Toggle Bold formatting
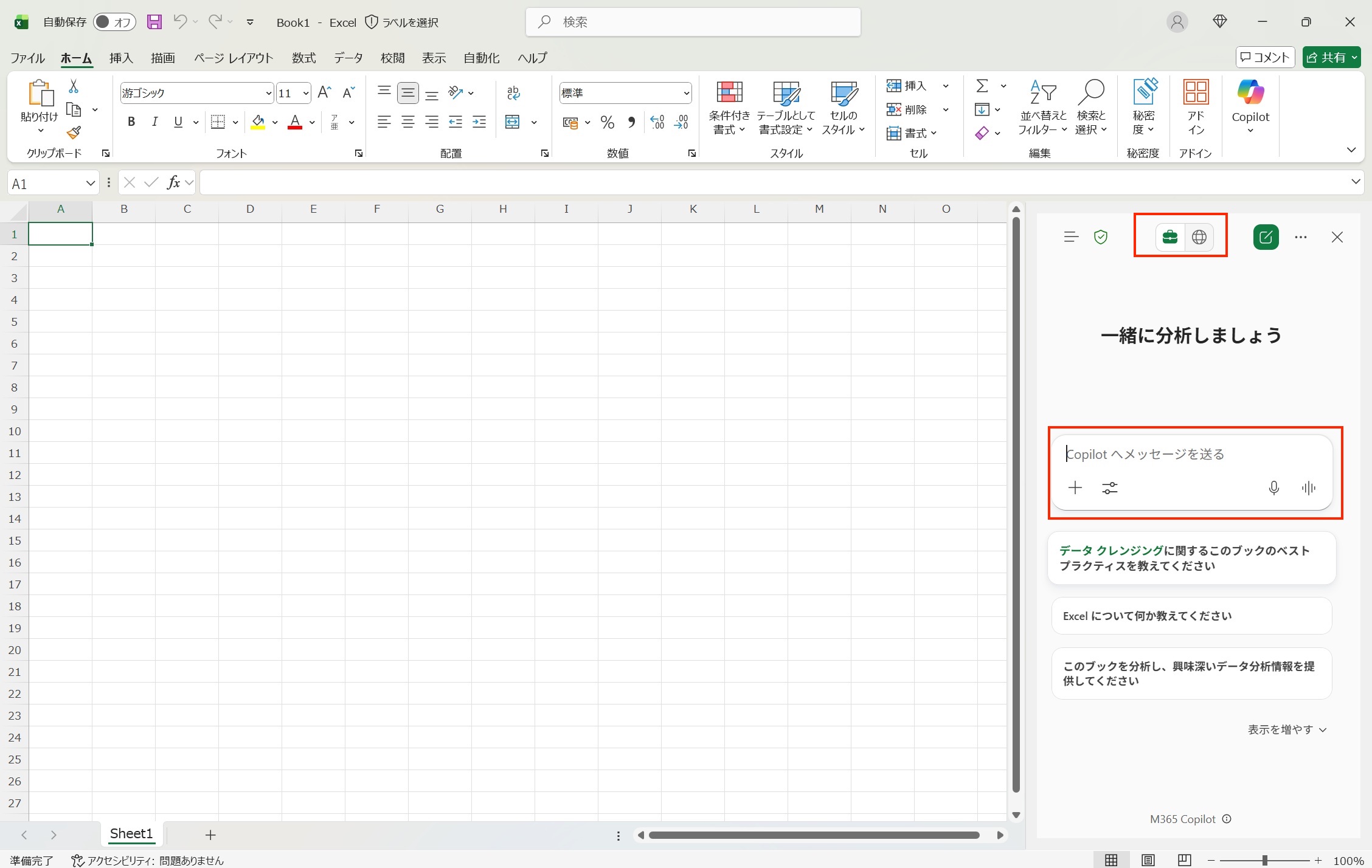The height and width of the screenshot is (868, 1372). (x=131, y=122)
